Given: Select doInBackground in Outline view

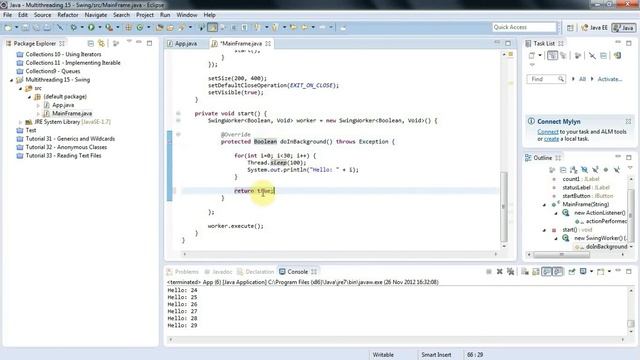Looking at the screenshot, I should point(606,247).
